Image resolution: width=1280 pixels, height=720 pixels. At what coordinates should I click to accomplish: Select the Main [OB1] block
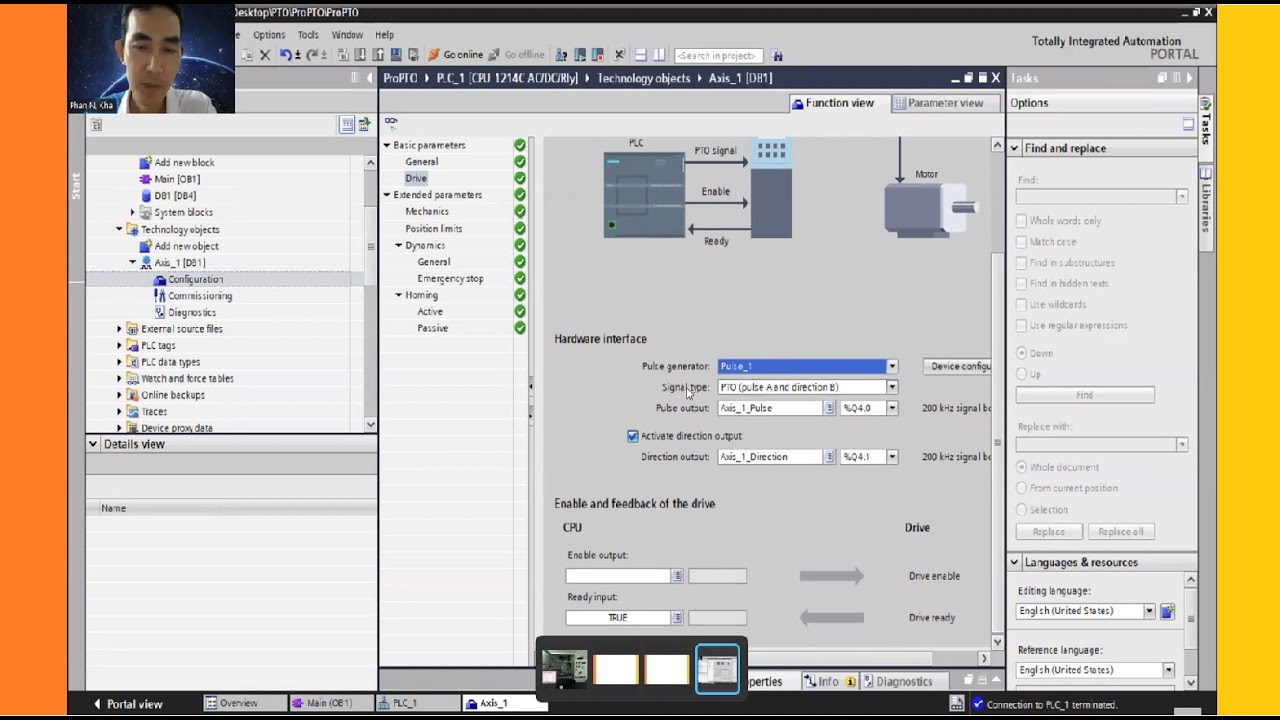pos(176,179)
